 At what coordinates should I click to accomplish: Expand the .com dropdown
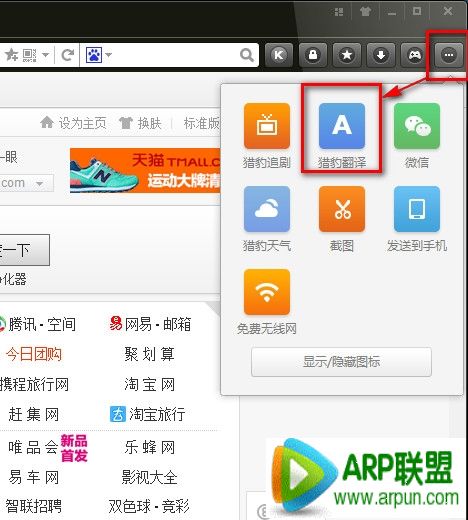39,183
